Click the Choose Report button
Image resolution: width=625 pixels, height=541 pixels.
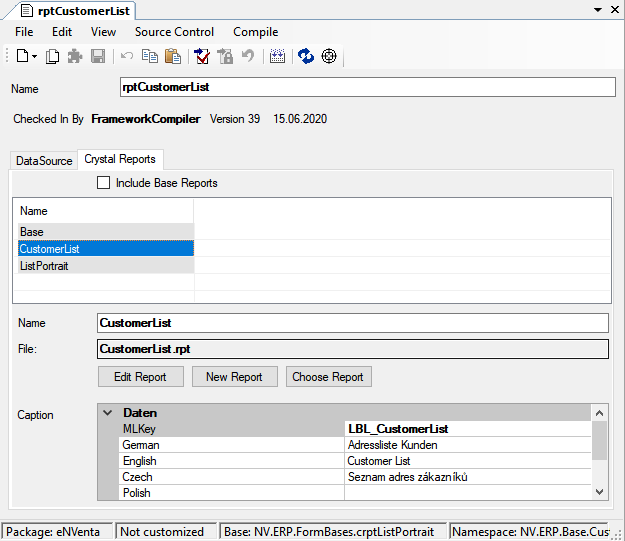pyautogui.click(x=329, y=377)
